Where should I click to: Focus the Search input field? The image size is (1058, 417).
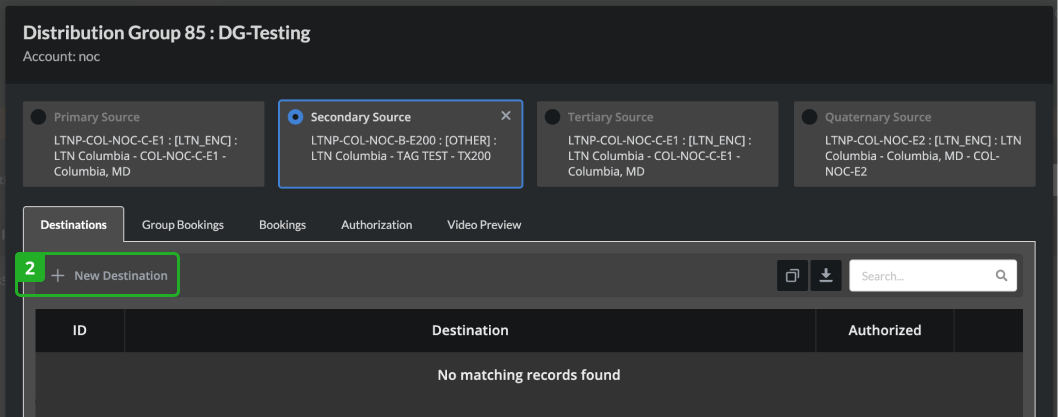[932, 275]
